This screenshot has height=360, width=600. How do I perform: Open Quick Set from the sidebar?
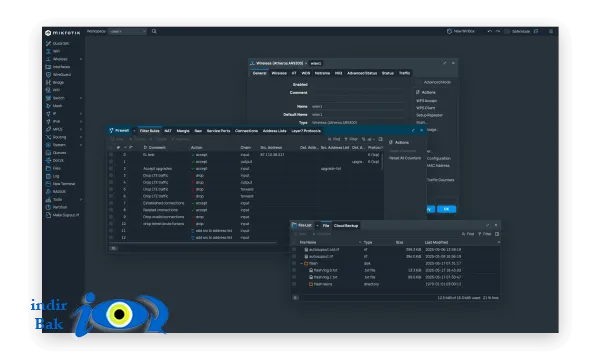coord(58,44)
